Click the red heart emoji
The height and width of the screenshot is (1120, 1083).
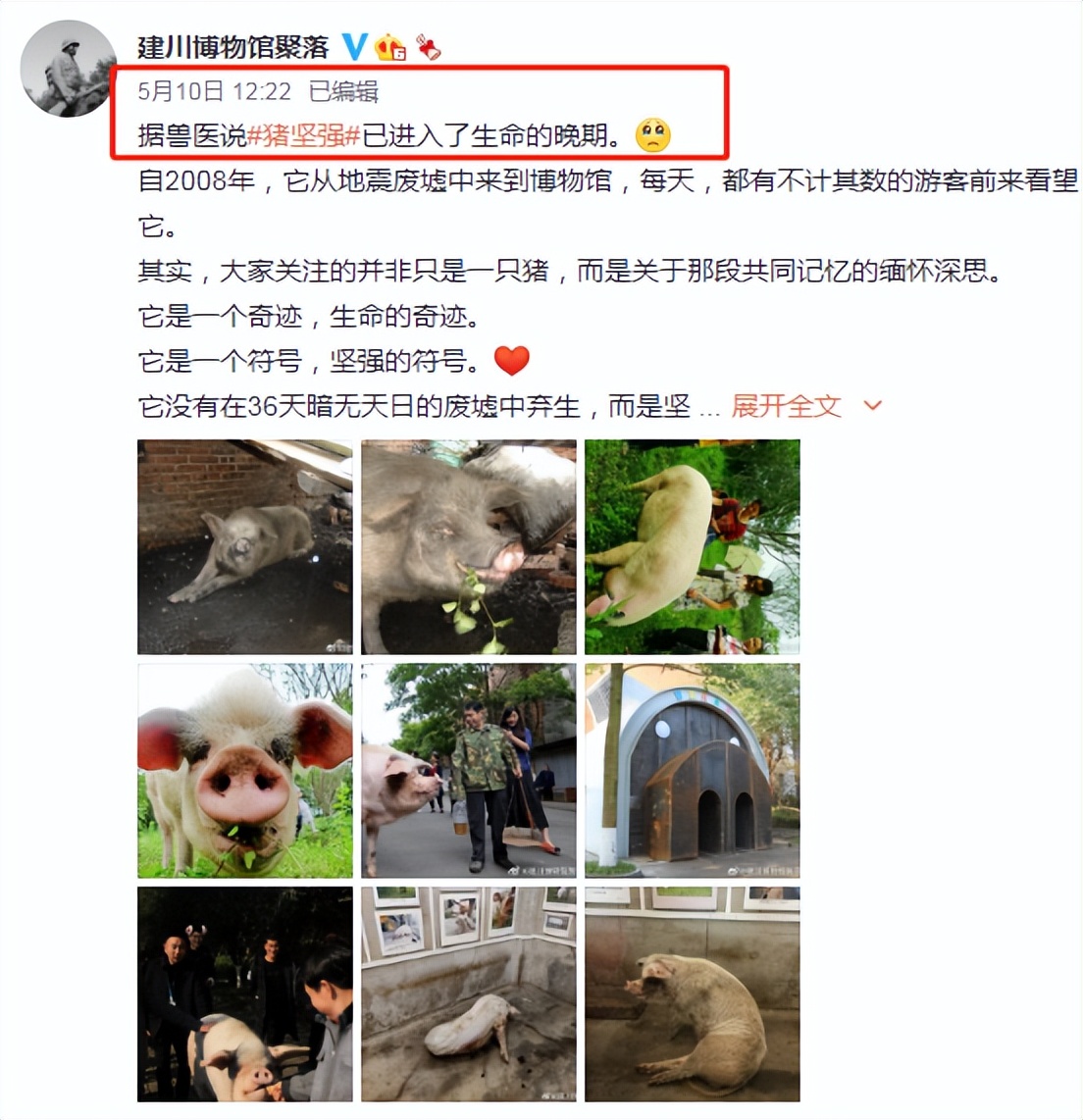coord(511,361)
